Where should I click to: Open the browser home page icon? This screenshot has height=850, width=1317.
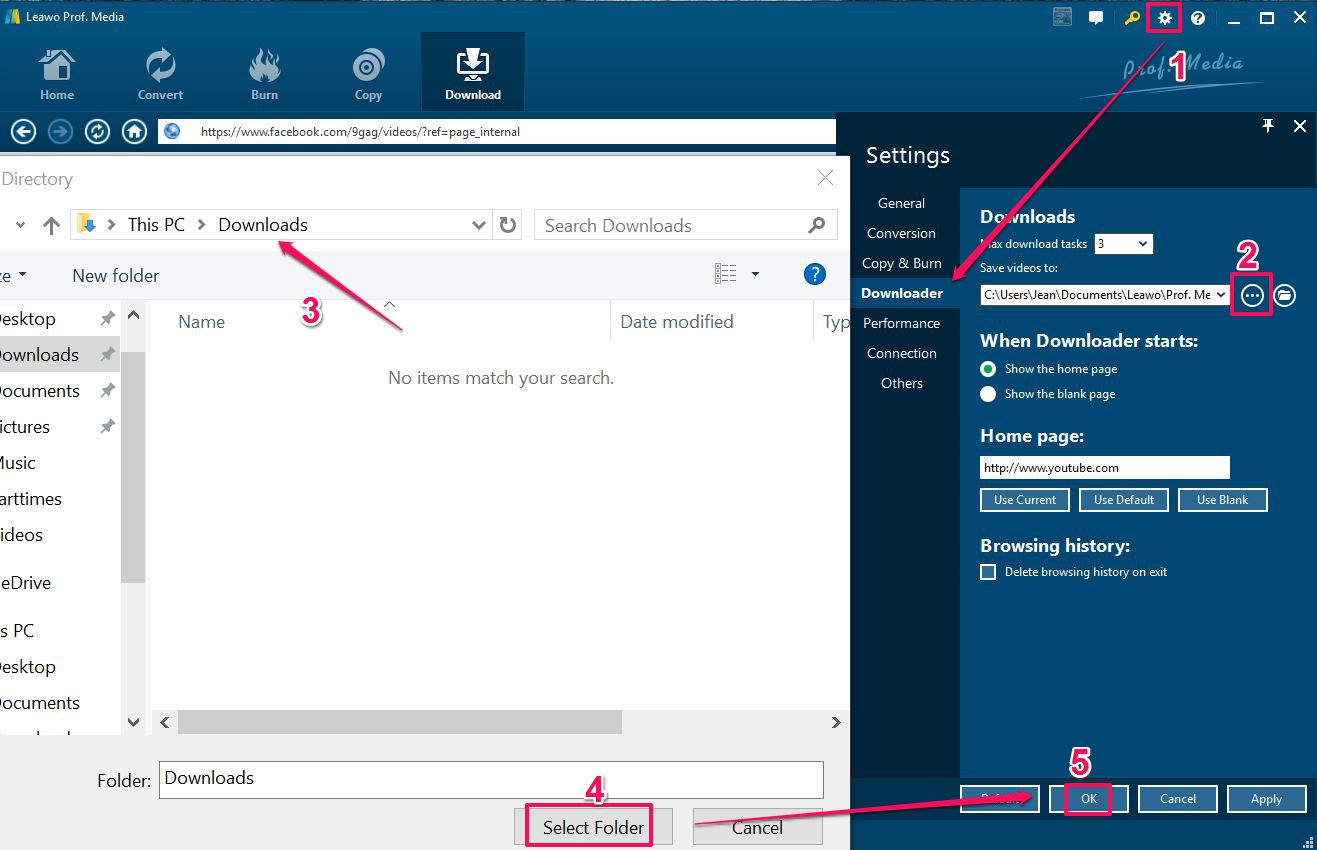pyautogui.click(x=134, y=131)
